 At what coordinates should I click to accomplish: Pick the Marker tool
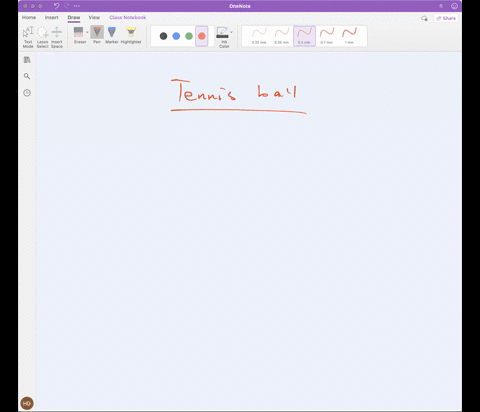click(x=112, y=35)
